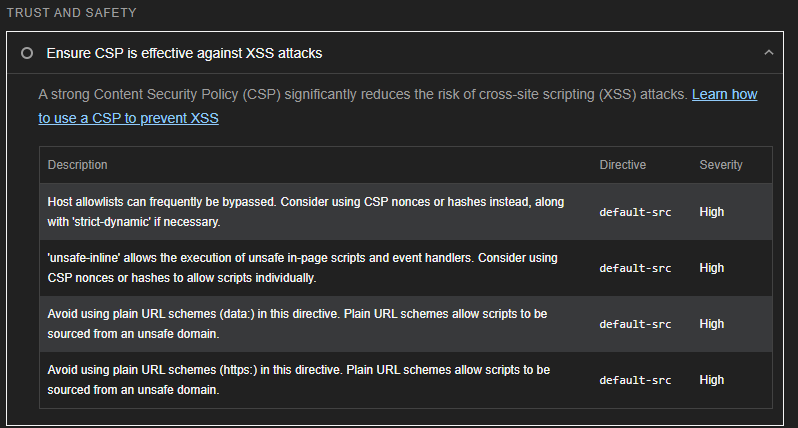Viewport: 798px width, 428px height.
Task: Click the https: URL schemes row description
Action: coord(299,379)
